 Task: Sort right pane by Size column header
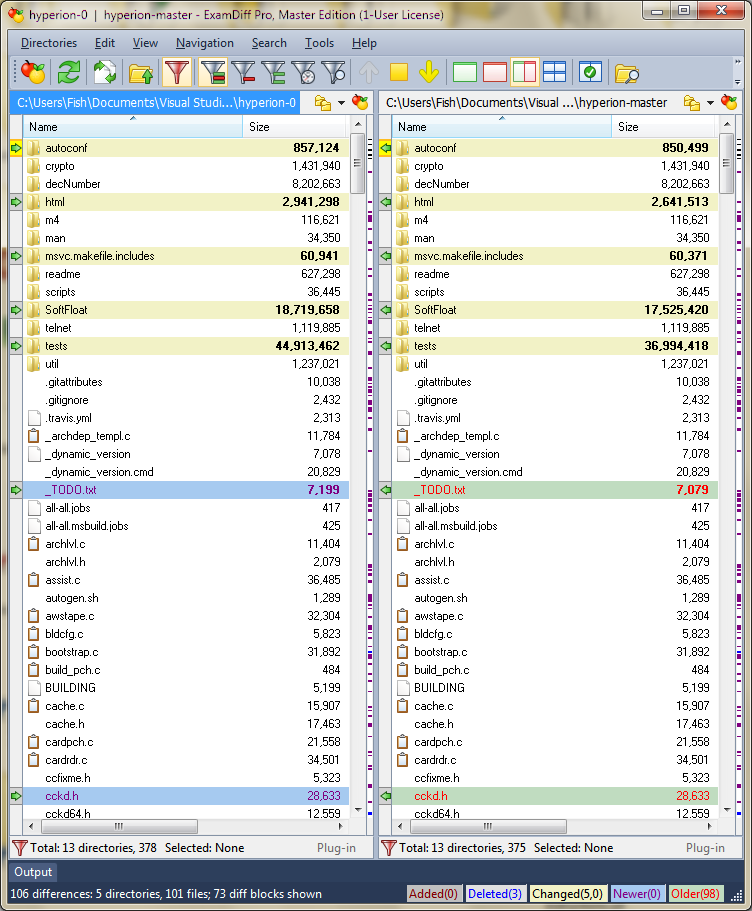663,127
